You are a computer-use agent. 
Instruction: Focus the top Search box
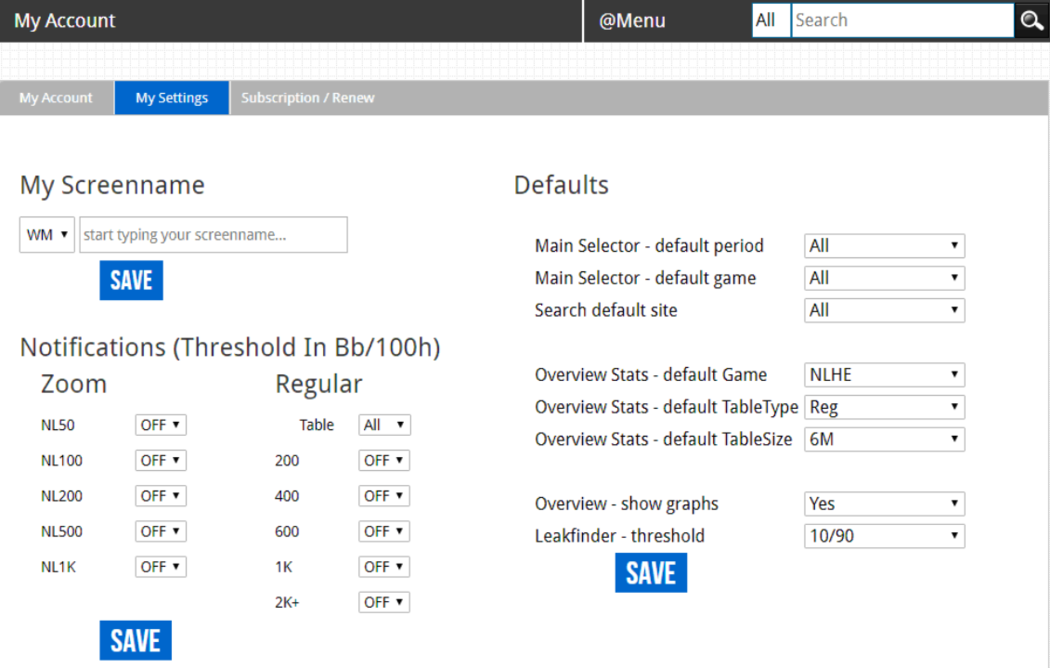(x=901, y=20)
